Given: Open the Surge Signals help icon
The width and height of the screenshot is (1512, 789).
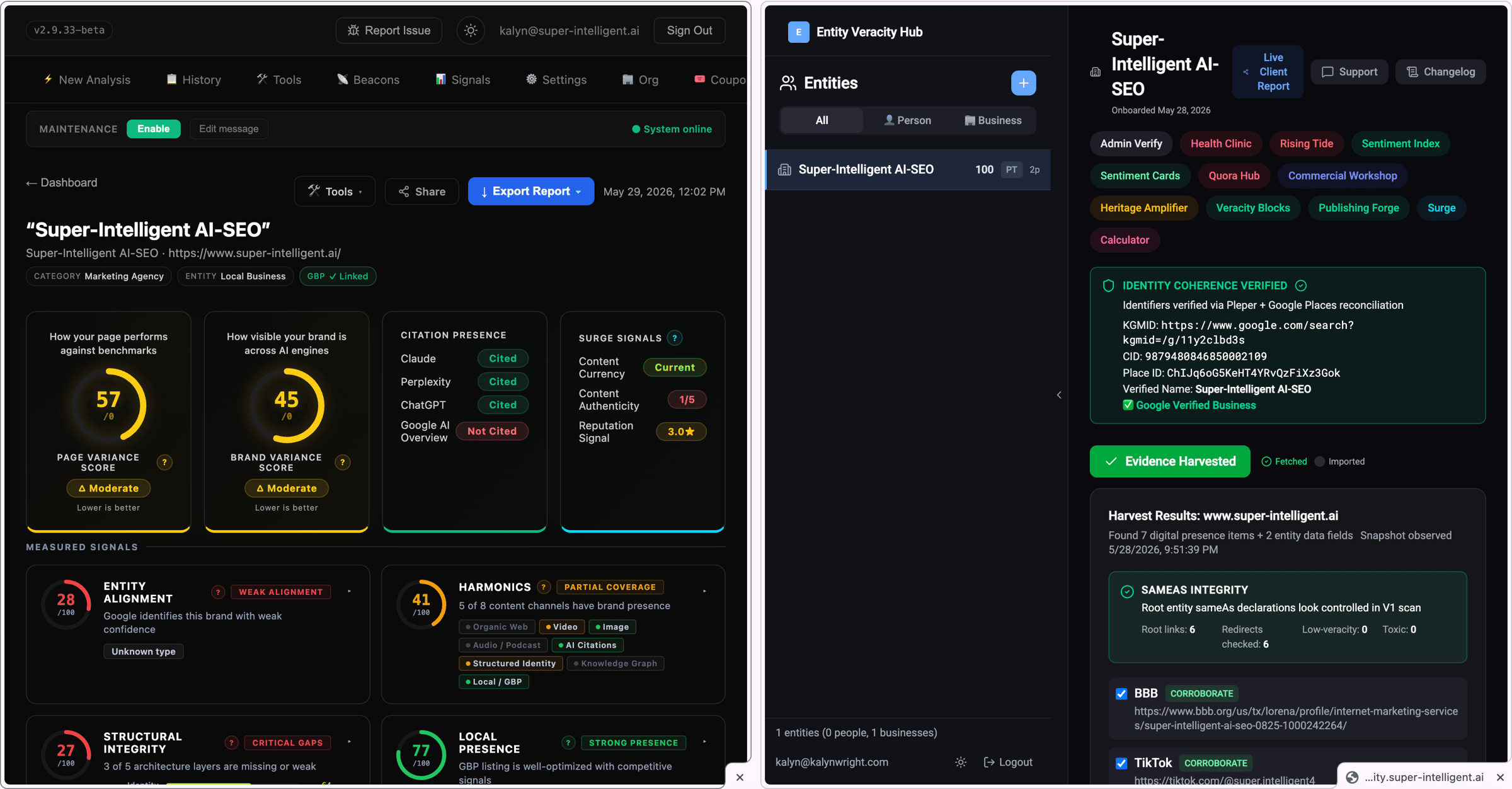Looking at the screenshot, I should [x=675, y=338].
